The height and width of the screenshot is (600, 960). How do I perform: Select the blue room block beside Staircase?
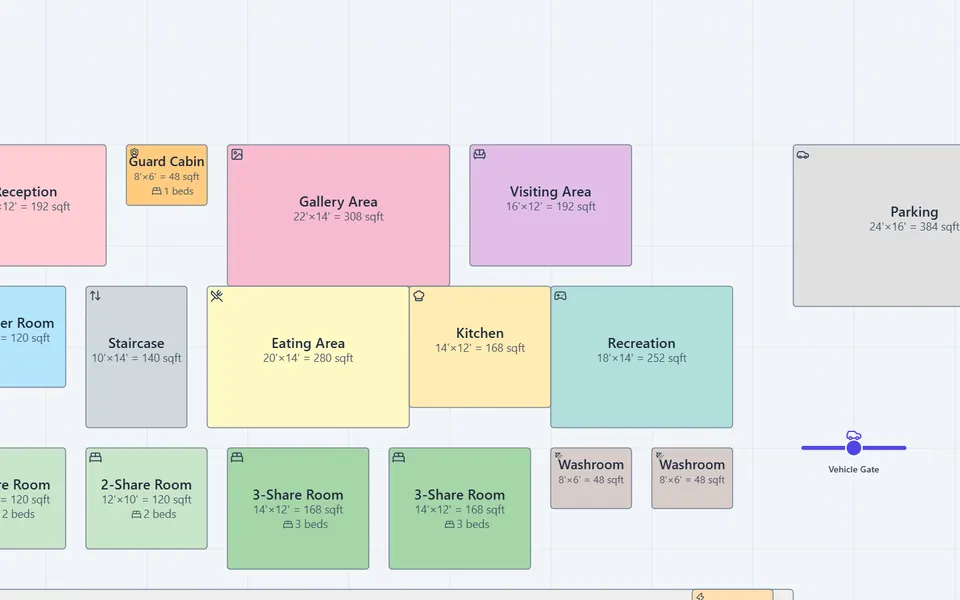[x=32, y=337]
